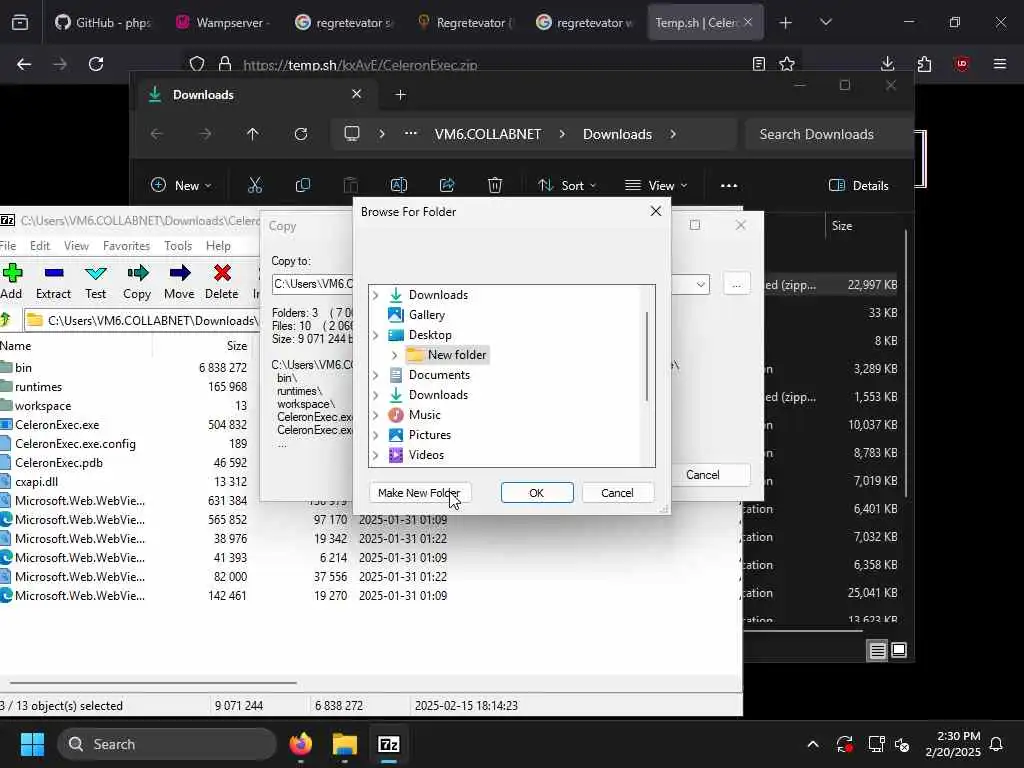This screenshot has width=1024, height=768.
Task: Click the 7-Zip Delete toolbar icon
Action: point(222,273)
